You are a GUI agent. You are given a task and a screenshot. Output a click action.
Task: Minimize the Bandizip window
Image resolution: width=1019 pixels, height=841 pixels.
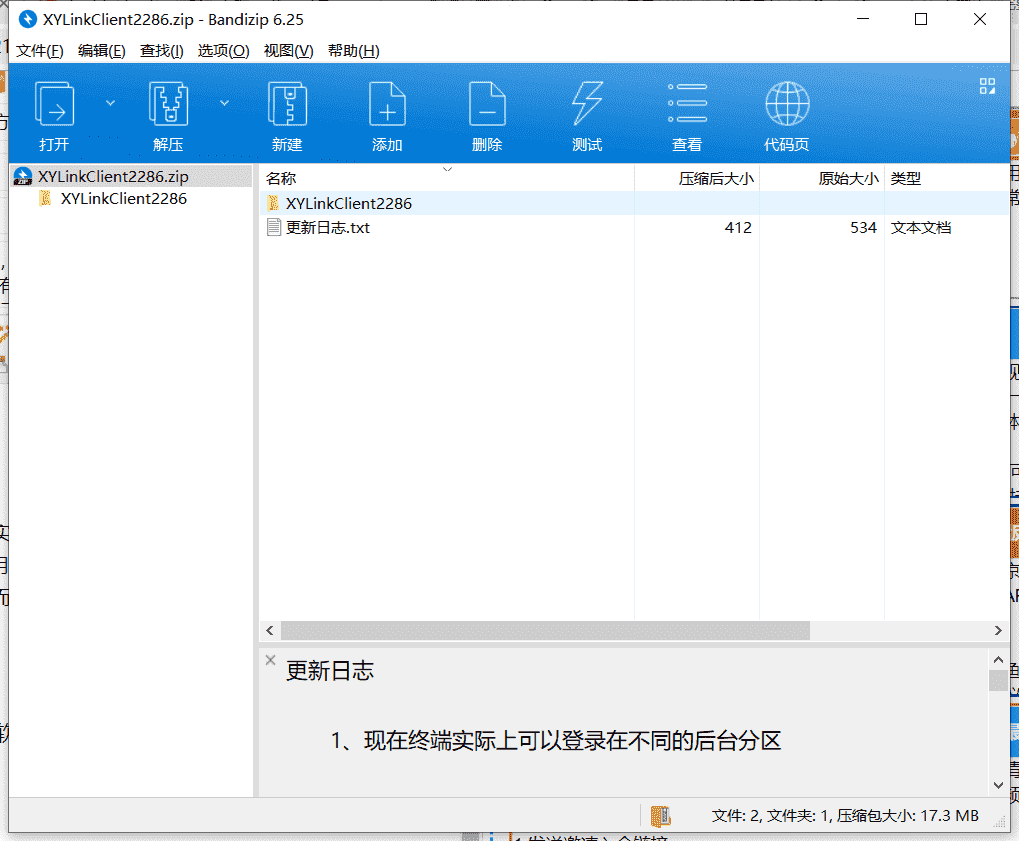tap(863, 19)
